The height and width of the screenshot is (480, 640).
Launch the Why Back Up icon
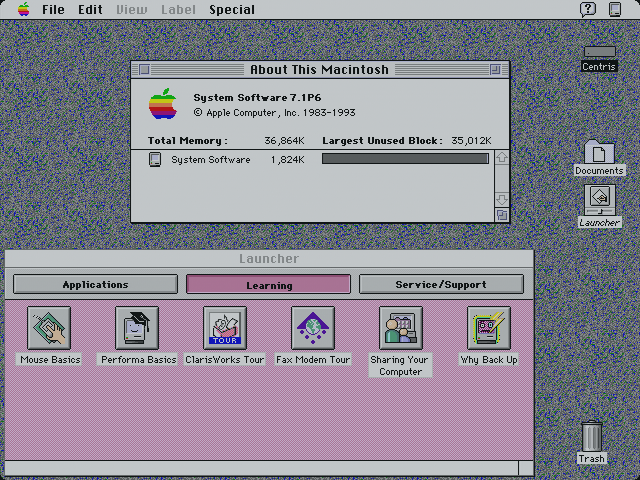tap(489, 328)
